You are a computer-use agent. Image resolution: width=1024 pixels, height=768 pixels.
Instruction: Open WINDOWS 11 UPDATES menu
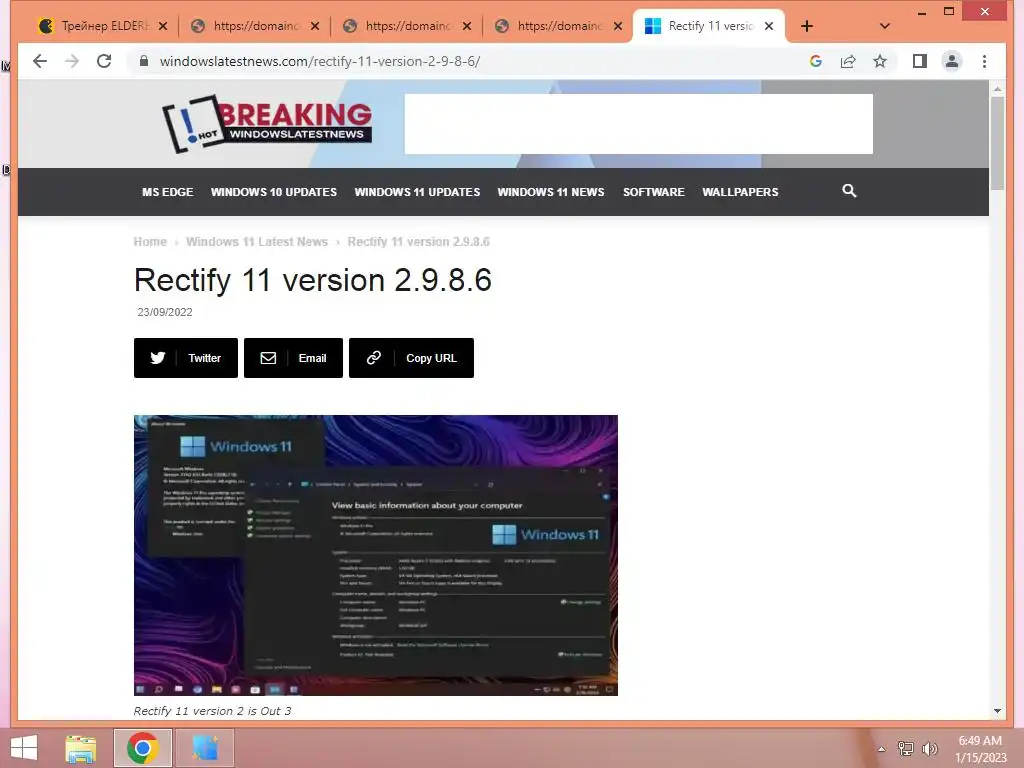[x=417, y=192]
